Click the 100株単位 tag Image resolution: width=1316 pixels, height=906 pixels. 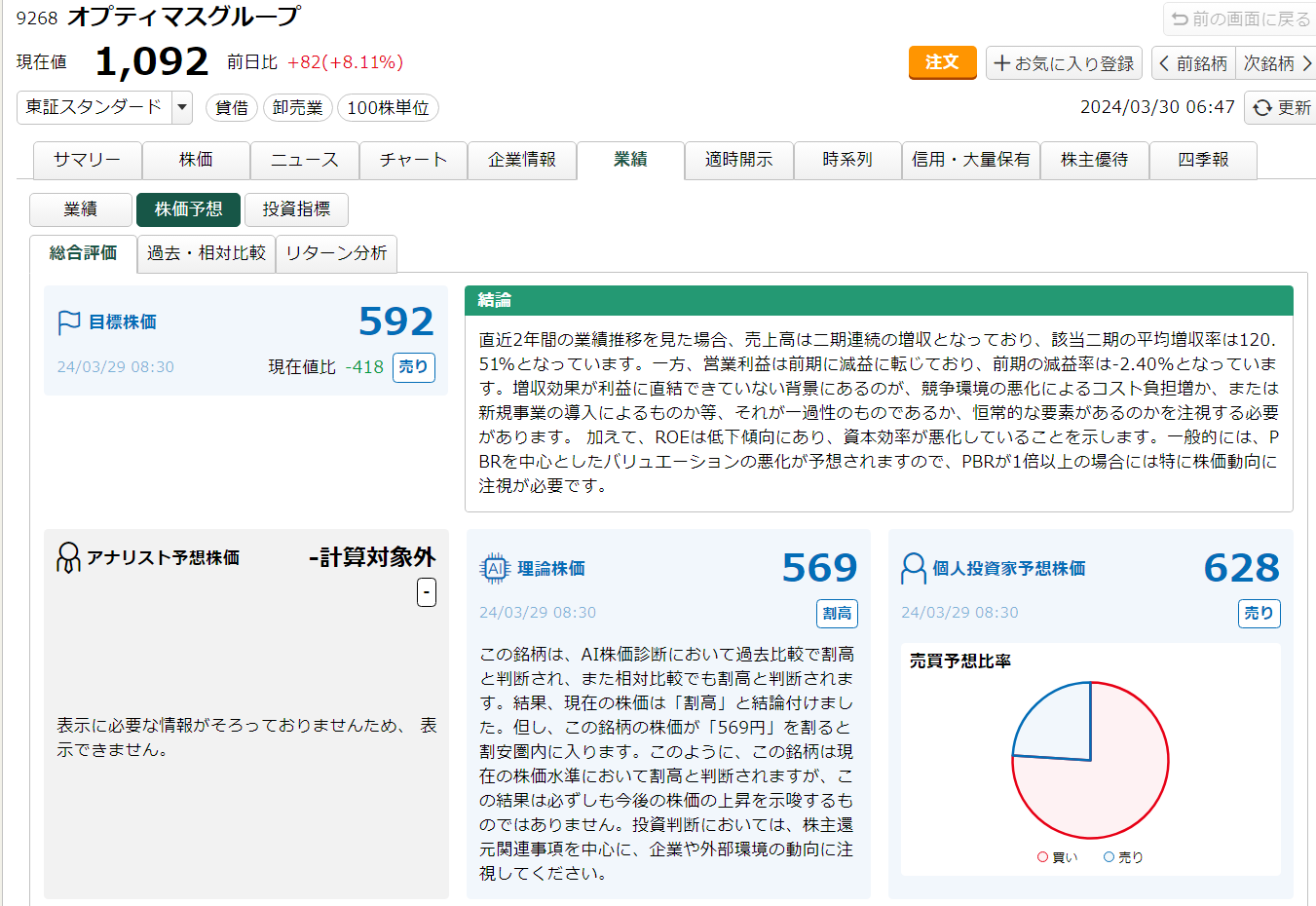[x=388, y=108]
